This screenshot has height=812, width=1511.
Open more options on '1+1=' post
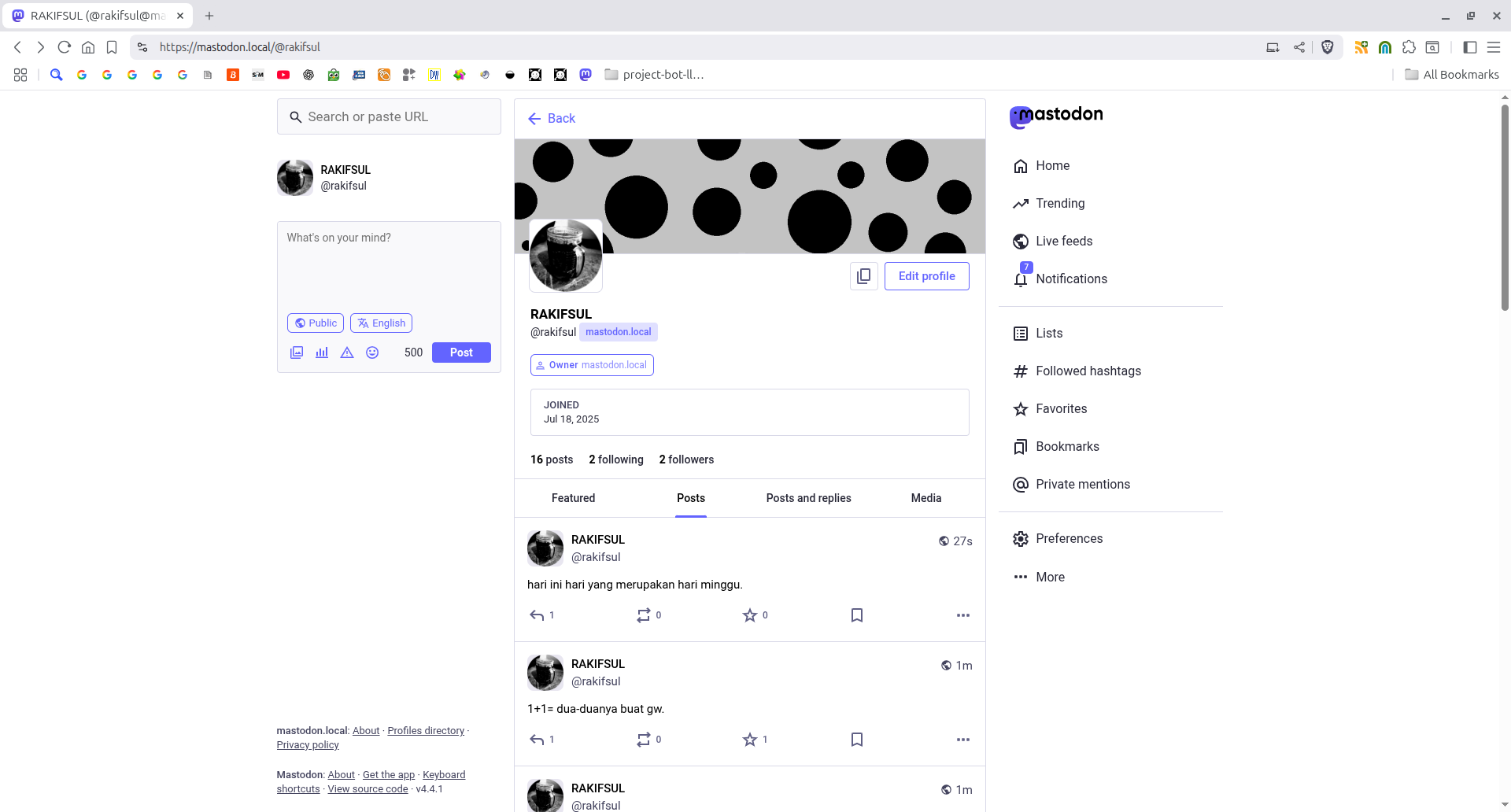pos(963,740)
